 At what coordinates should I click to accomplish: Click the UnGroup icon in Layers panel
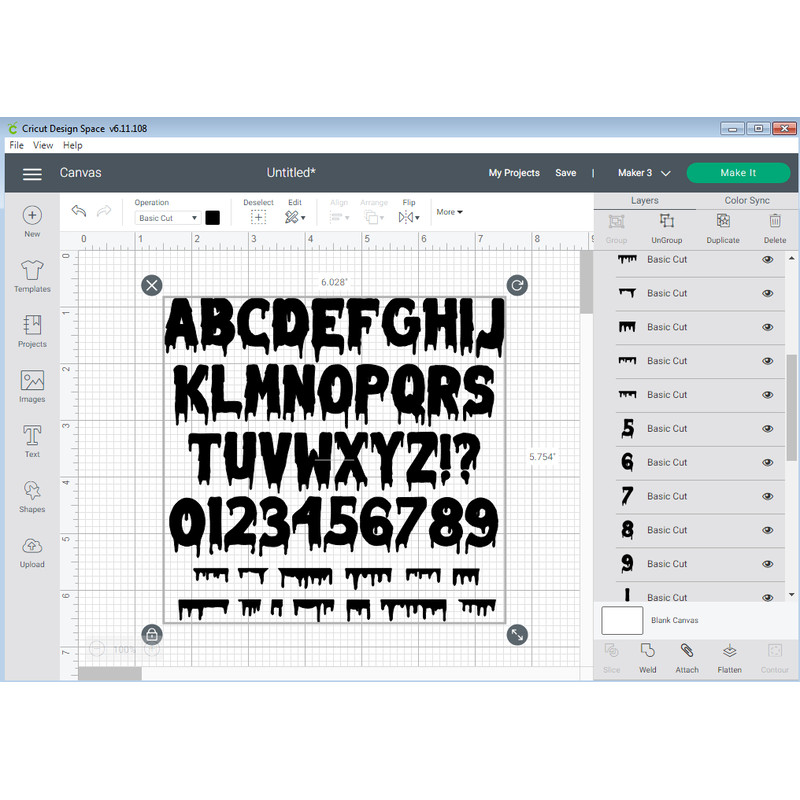[666, 228]
